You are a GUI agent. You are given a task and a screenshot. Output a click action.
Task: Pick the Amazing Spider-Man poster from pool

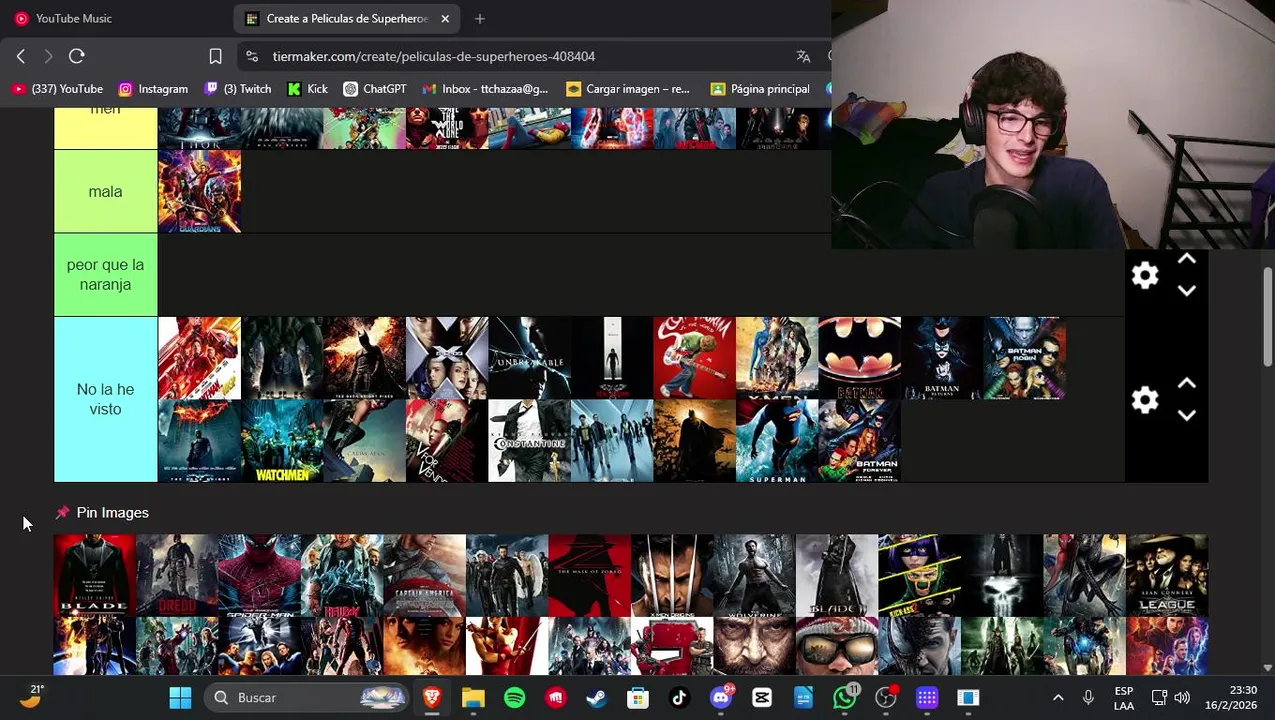pyautogui.click(x=259, y=575)
